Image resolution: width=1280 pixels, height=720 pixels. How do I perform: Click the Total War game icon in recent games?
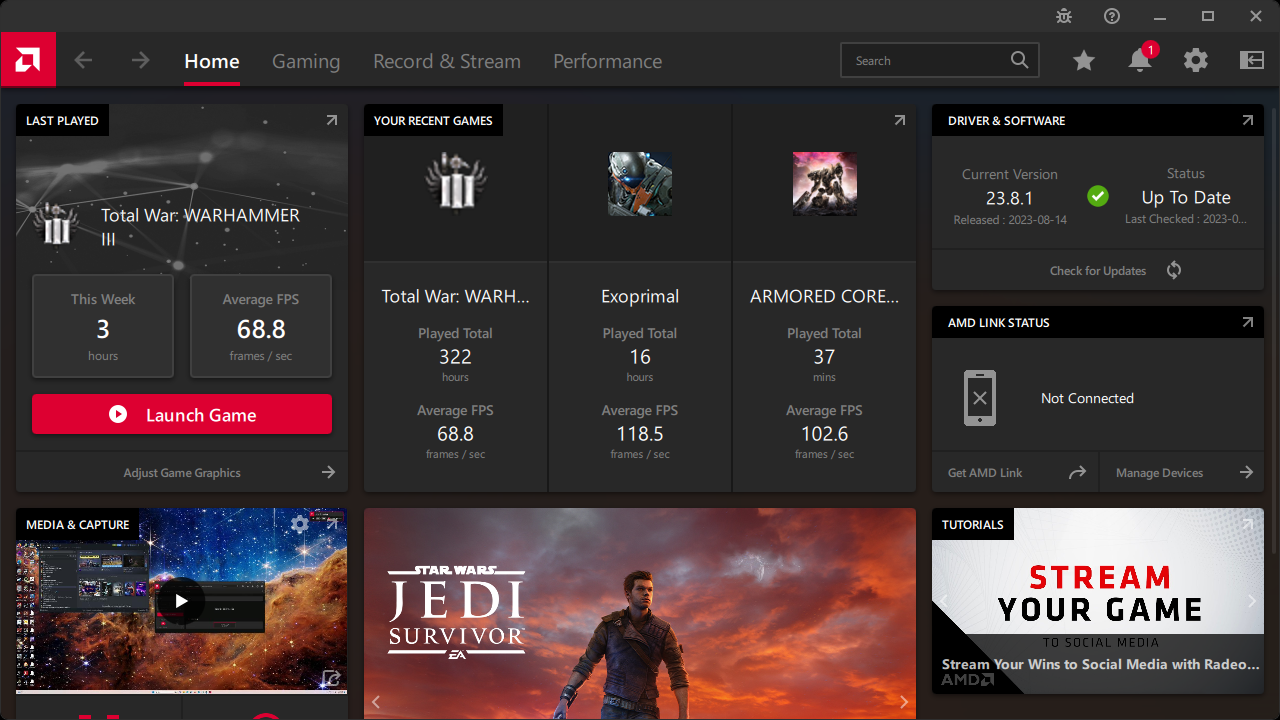(x=455, y=183)
